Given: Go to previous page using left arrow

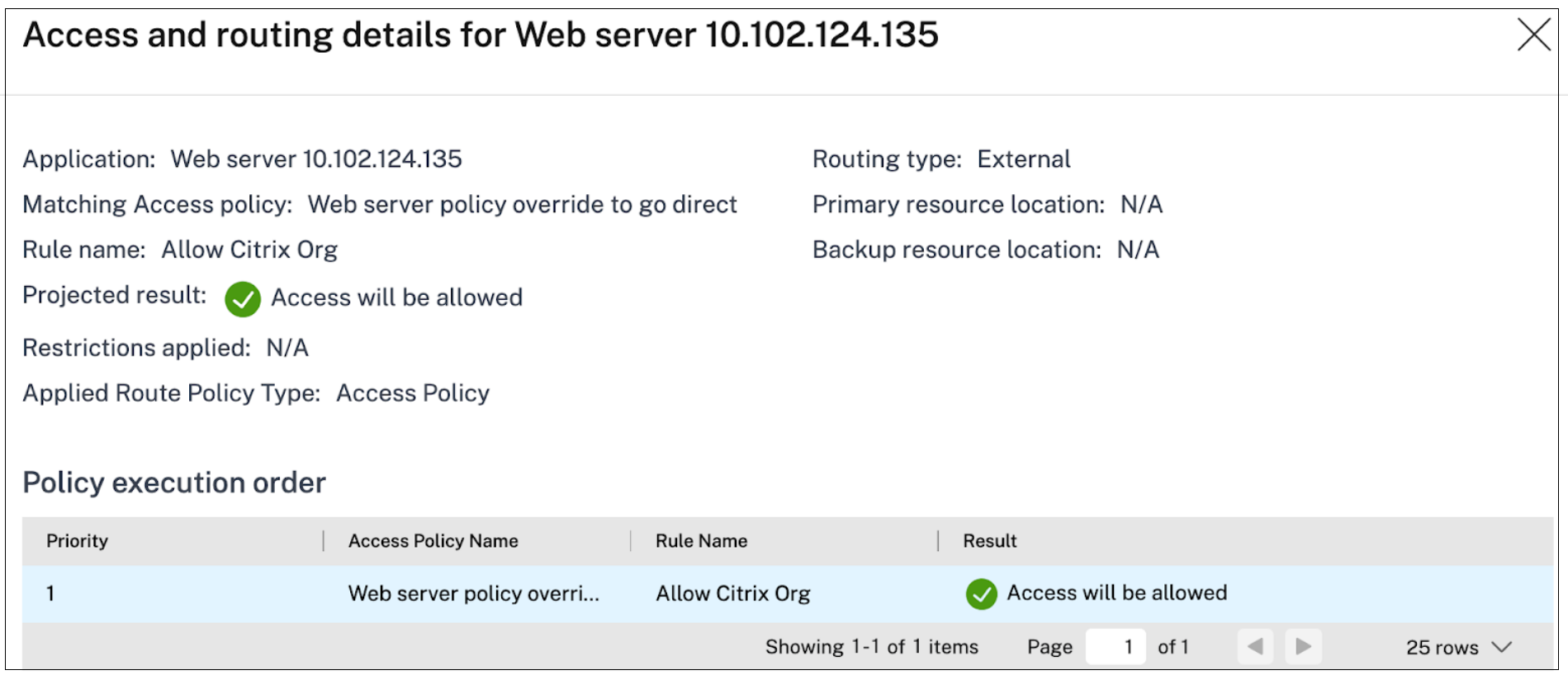Looking at the screenshot, I should pos(1255,646).
